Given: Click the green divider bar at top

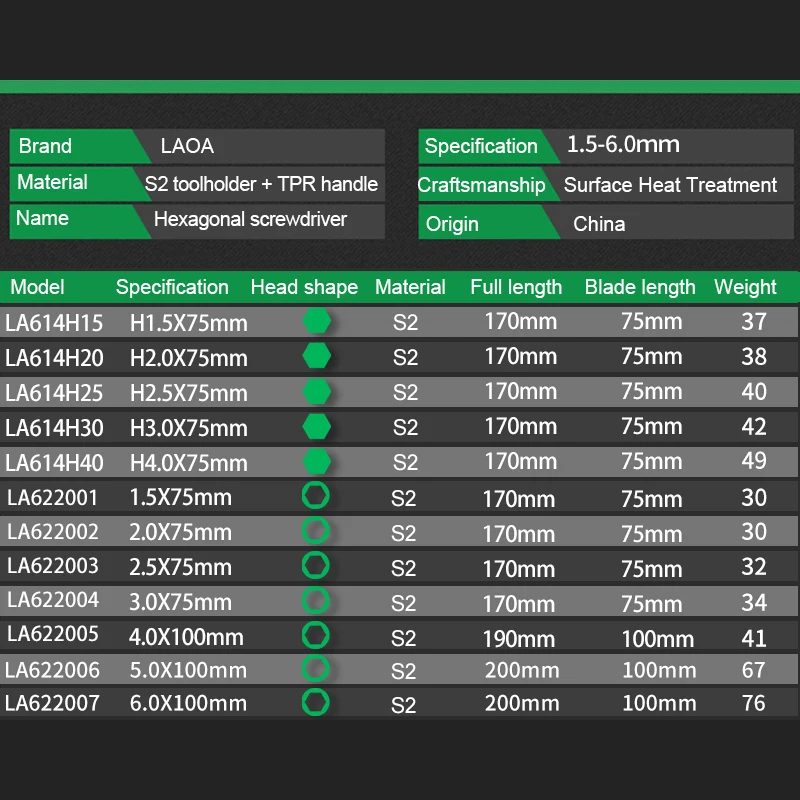Looking at the screenshot, I should (400, 87).
